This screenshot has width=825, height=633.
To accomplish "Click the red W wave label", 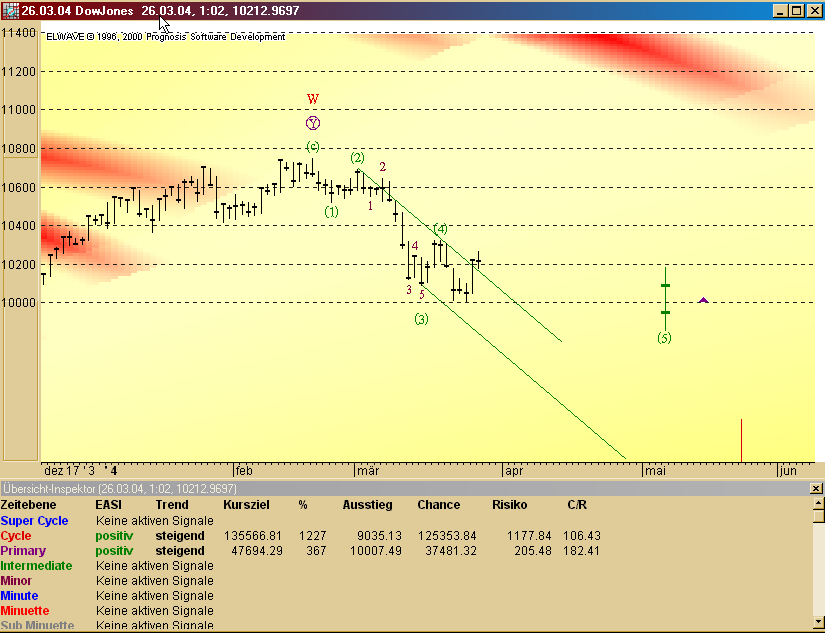I will (x=313, y=99).
